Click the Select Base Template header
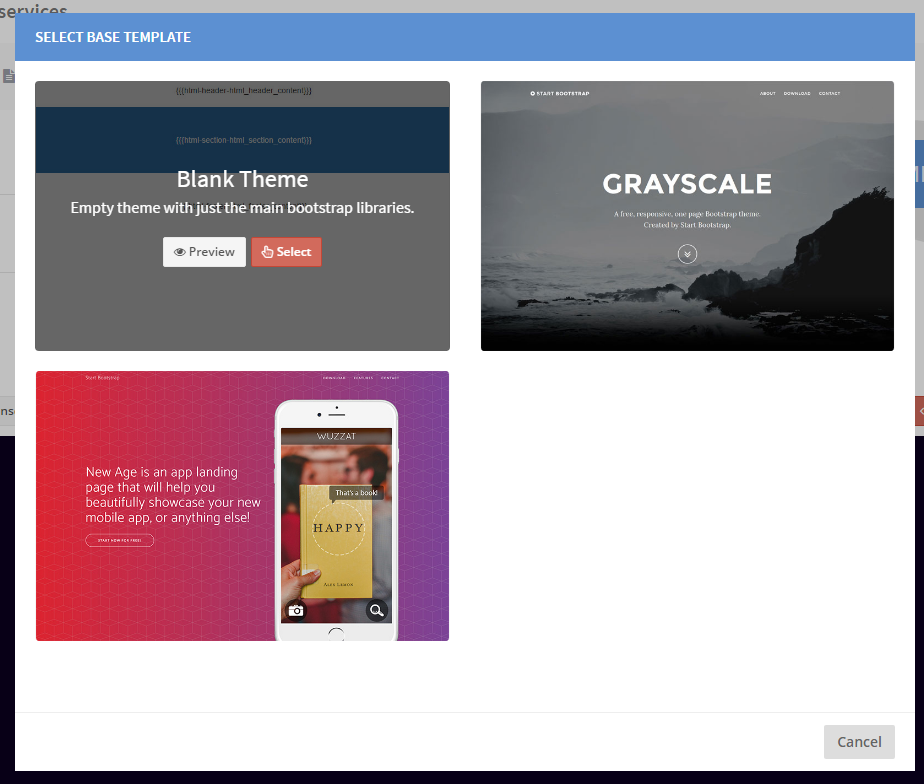 (x=113, y=37)
